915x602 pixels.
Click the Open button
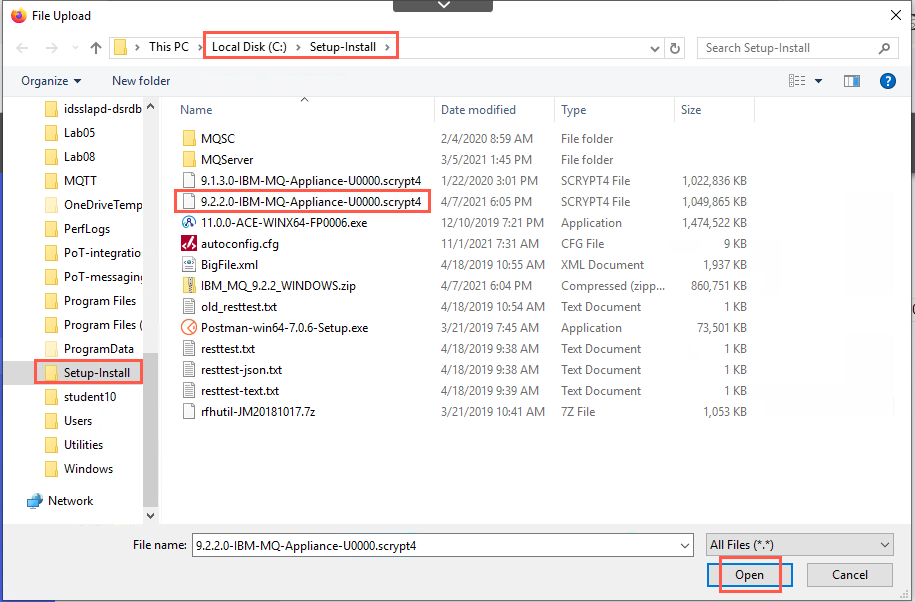coord(749,575)
